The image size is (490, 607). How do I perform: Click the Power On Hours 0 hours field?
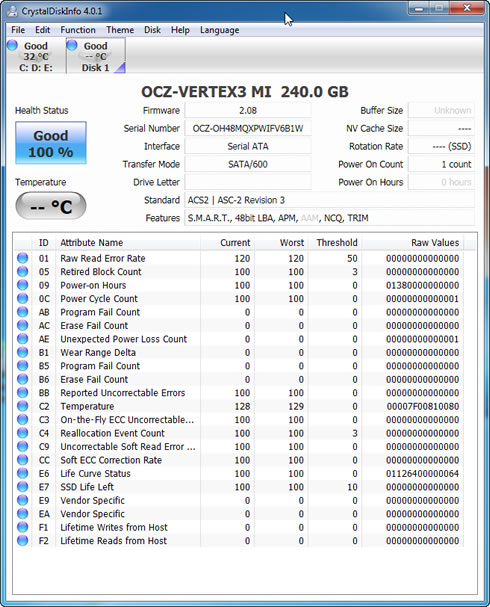[441, 182]
